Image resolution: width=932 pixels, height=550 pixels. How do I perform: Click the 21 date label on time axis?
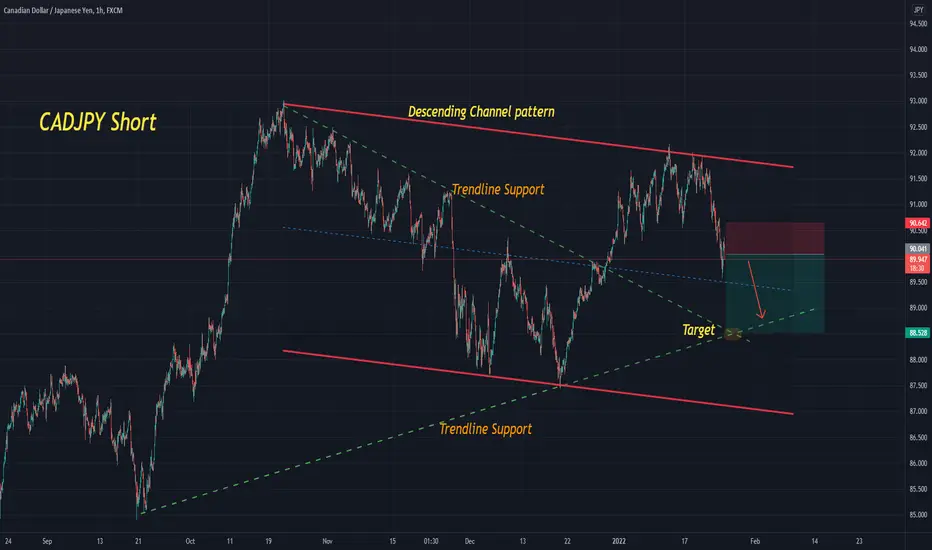(138, 541)
